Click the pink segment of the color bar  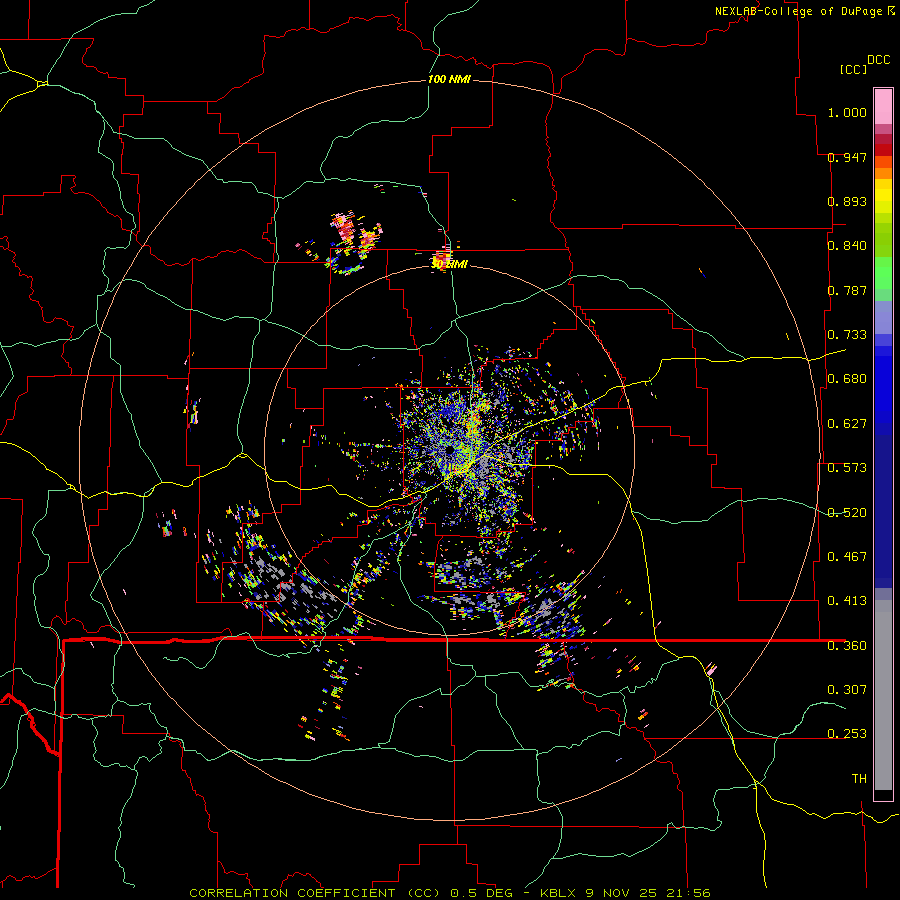click(x=883, y=106)
